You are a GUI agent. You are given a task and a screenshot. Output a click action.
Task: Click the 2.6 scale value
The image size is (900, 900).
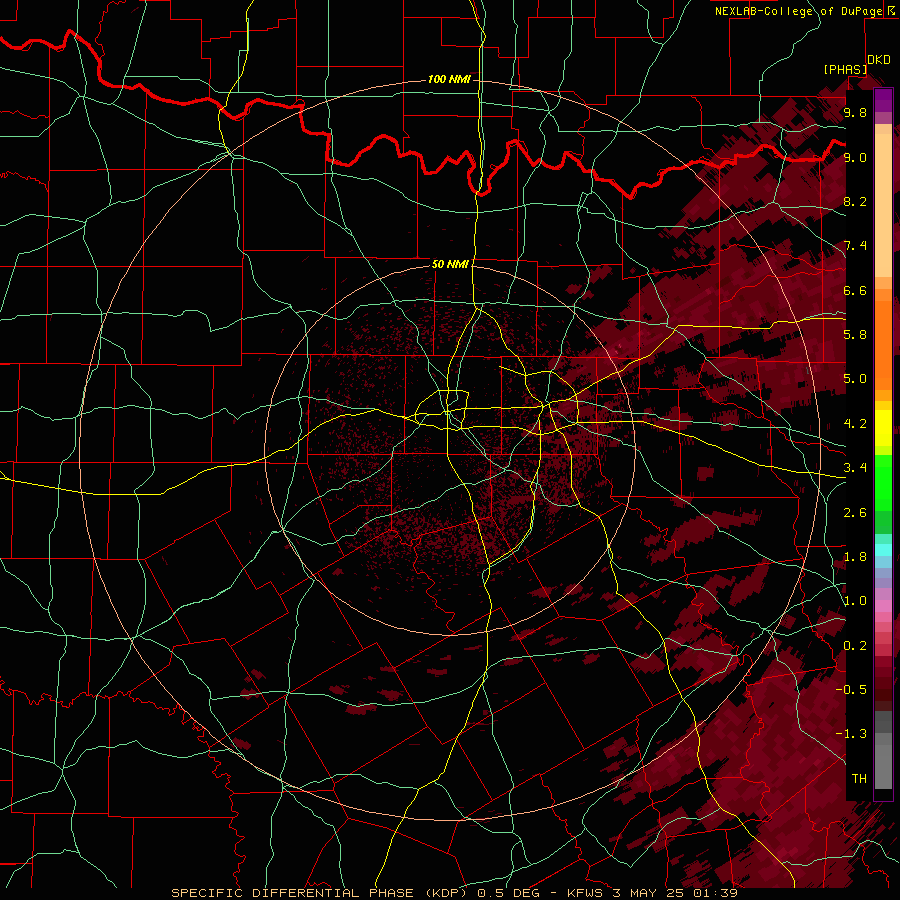pyautogui.click(x=855, y=513)
